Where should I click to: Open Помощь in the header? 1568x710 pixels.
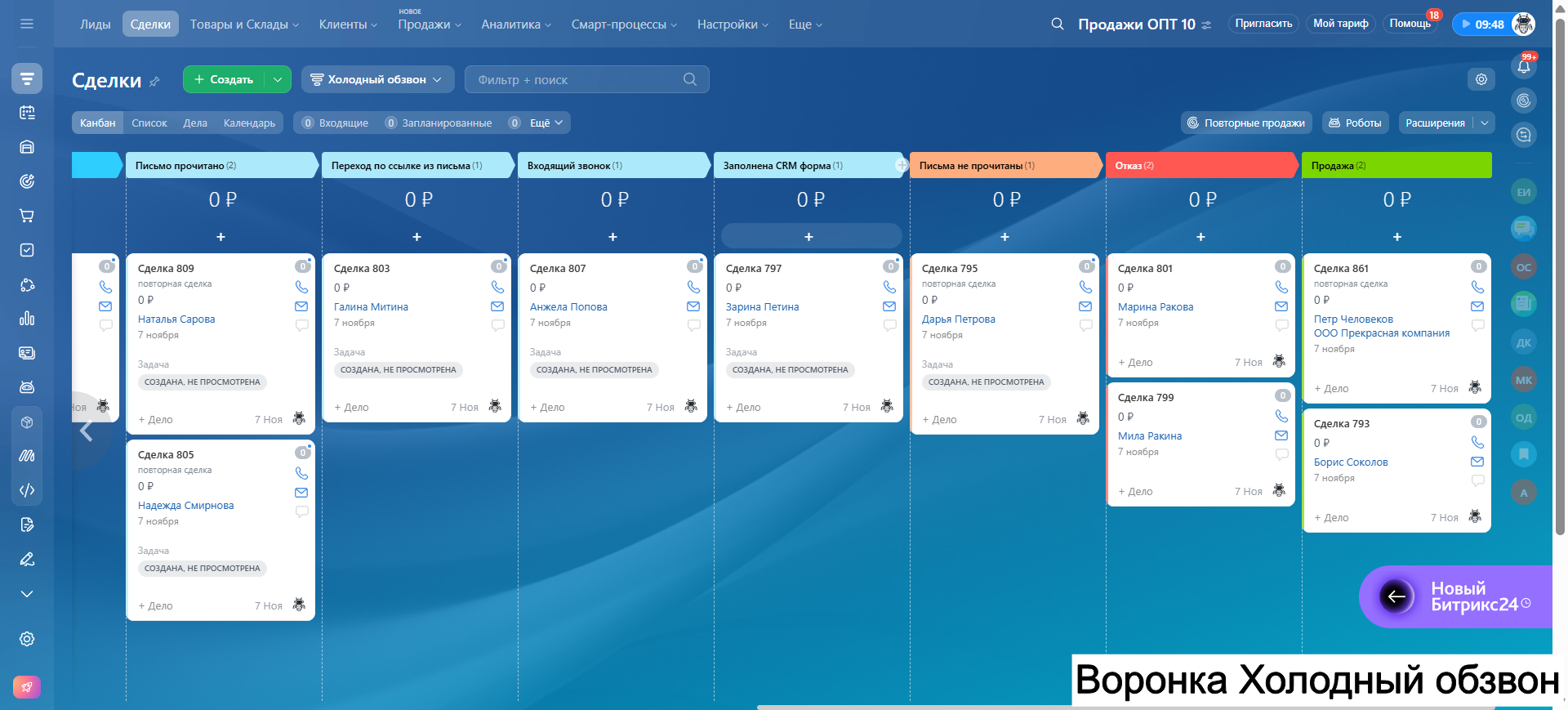[1410, 24]
